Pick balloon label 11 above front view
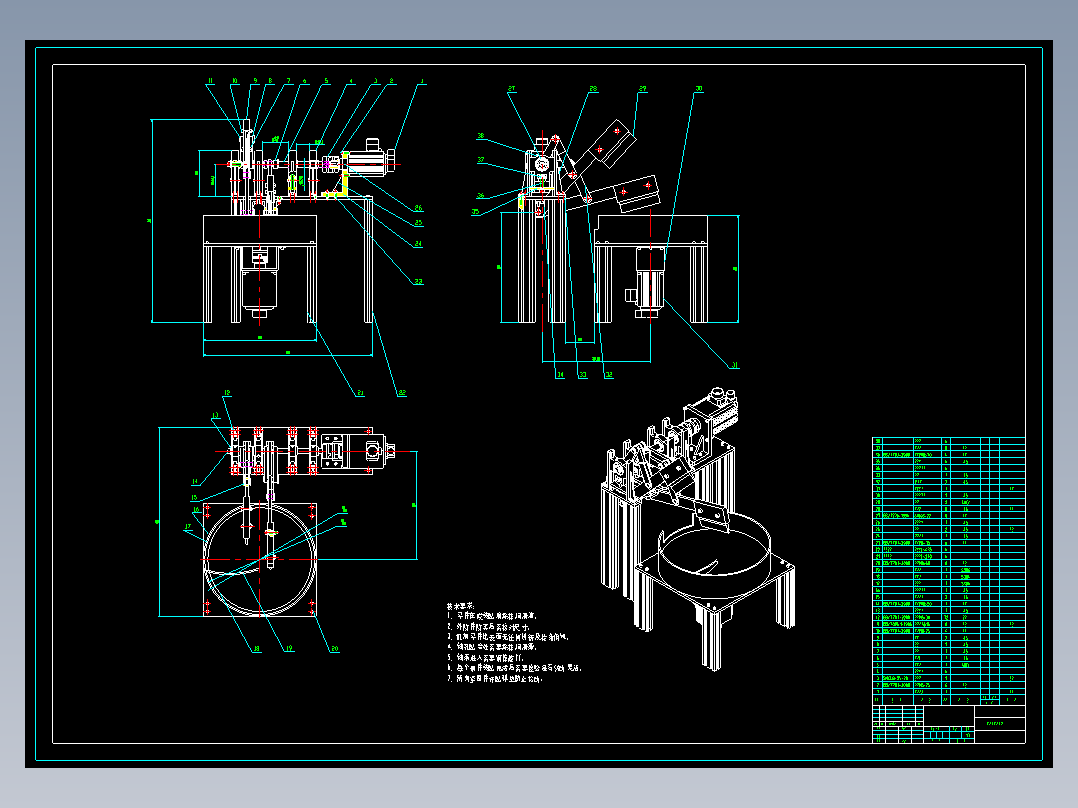This screenshot has width=1078, height=808. point(210,81)
